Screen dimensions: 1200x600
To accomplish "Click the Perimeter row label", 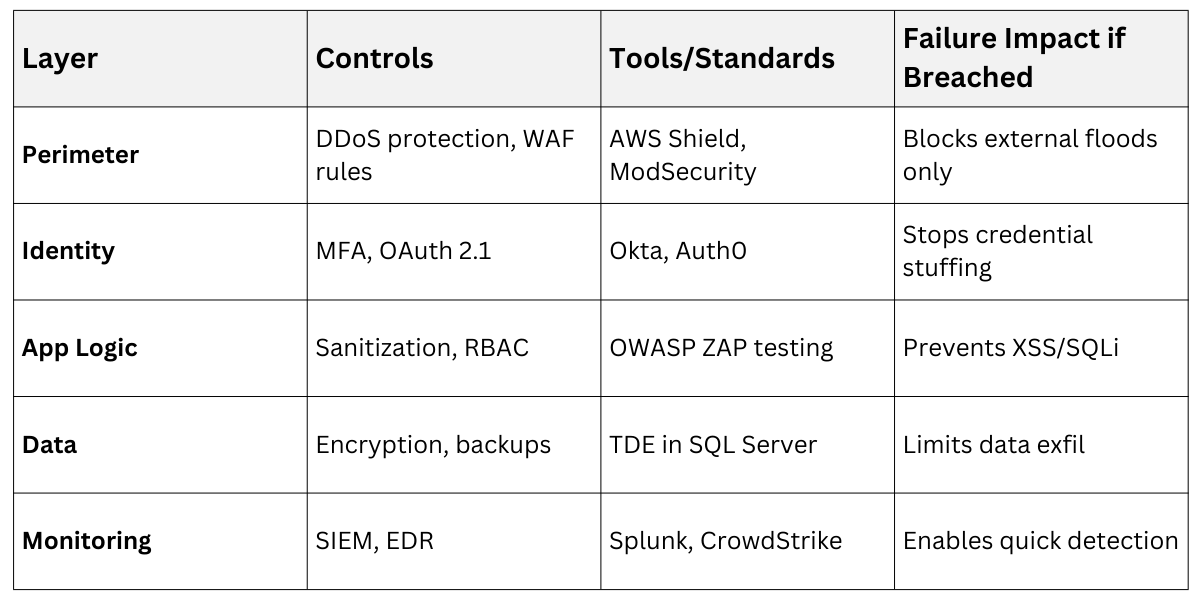I will click(x=80, y=155).
